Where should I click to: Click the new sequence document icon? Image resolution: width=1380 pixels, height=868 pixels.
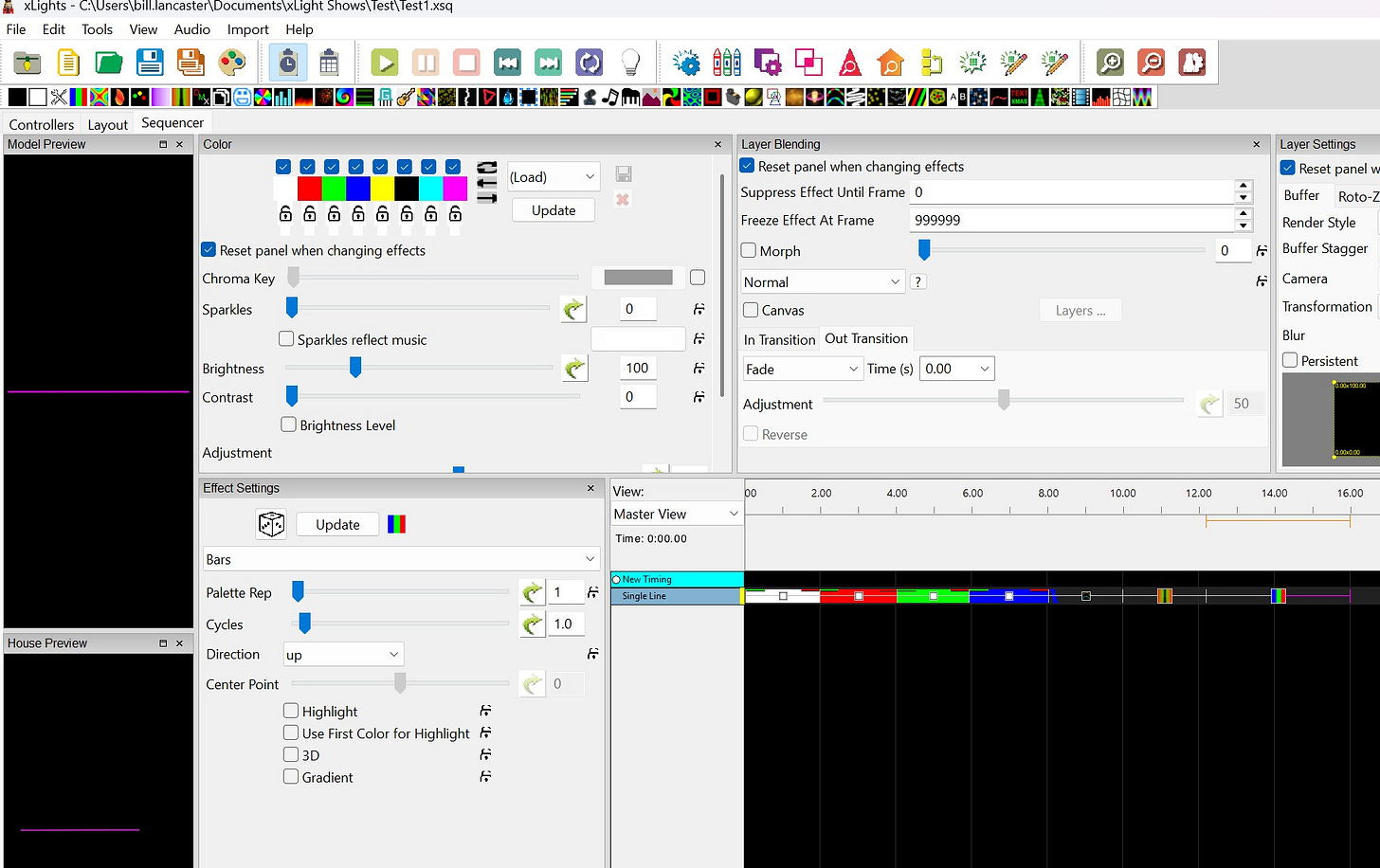(x=68, y=63)
